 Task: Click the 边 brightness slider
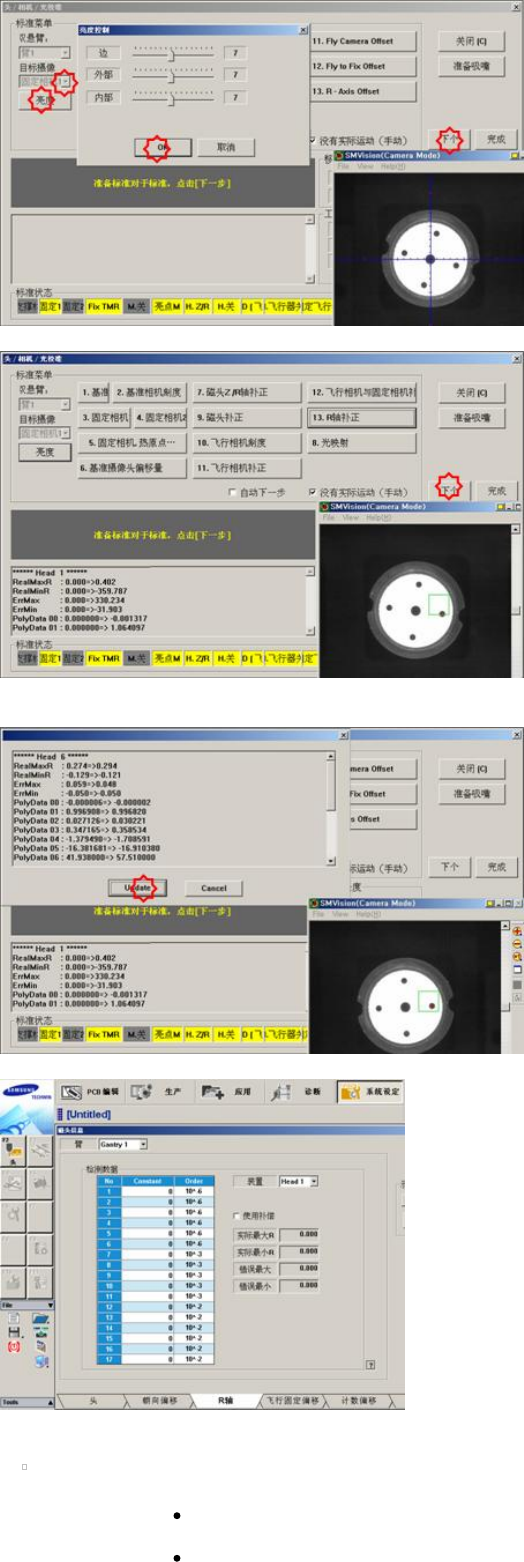pyautogui.click(x=172, y=52)
